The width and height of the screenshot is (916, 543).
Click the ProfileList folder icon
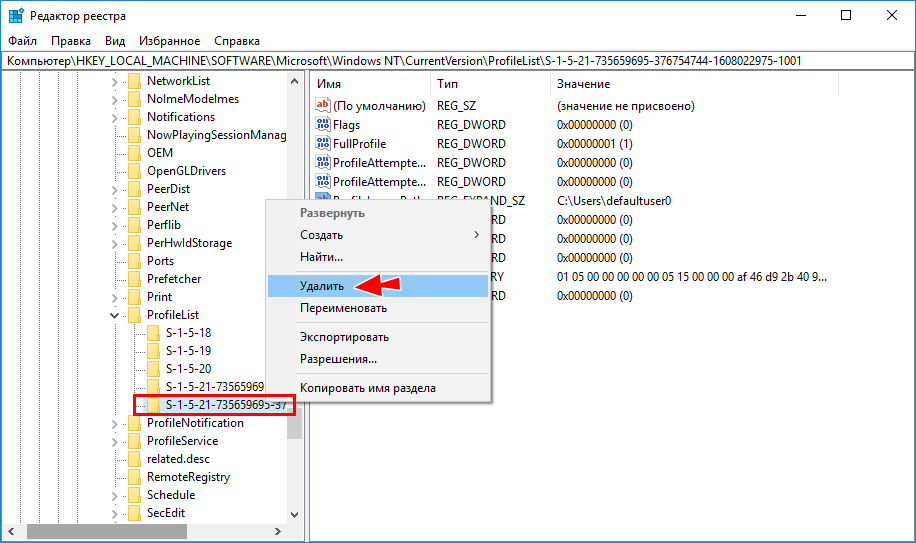[x=134, y=315]
